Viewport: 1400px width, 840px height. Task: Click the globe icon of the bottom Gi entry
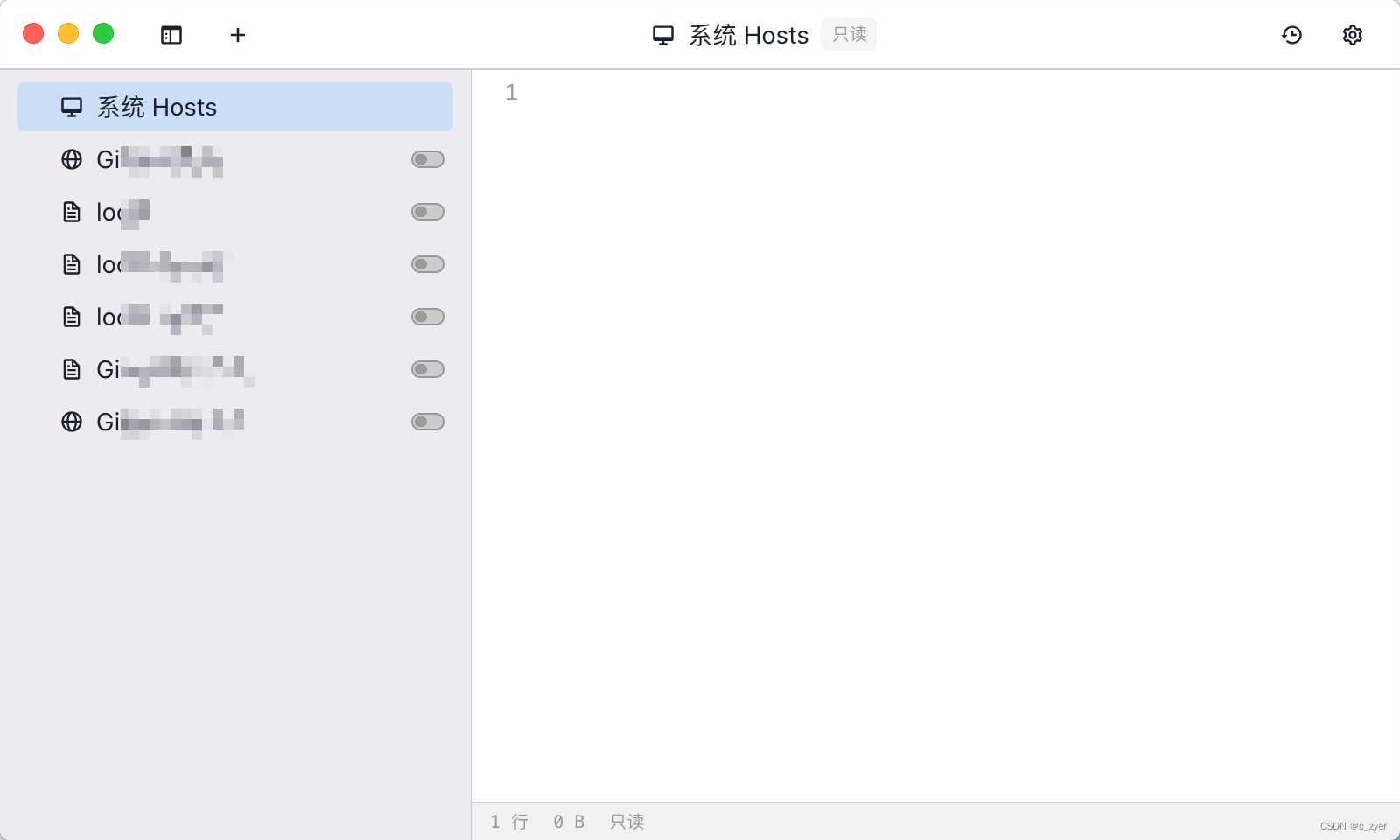[72, 422]
